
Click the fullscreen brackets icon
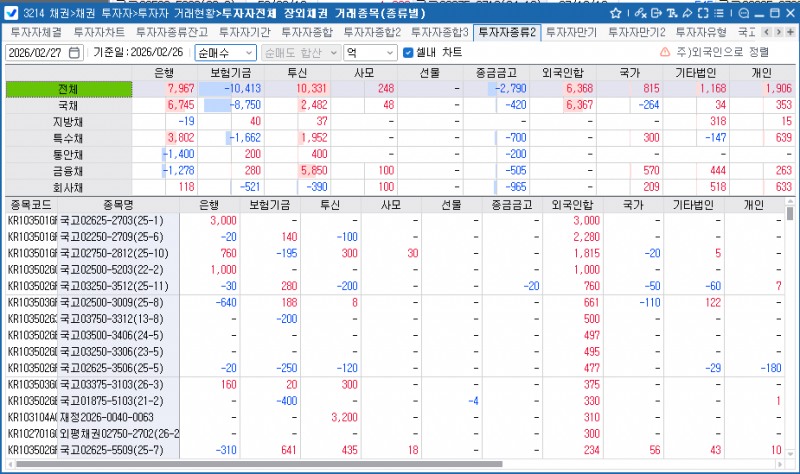coord(703,13)
